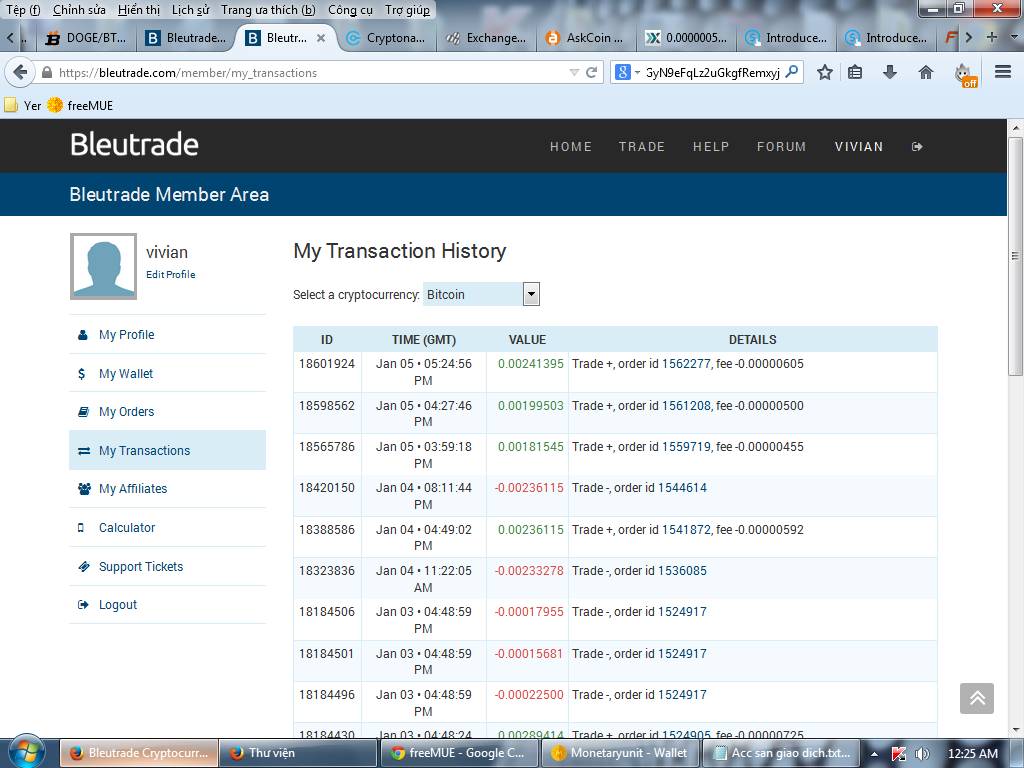This screenshot has height=768, width=1024.
Task: Go back with the browser back arrow
Action: [20, 72]
